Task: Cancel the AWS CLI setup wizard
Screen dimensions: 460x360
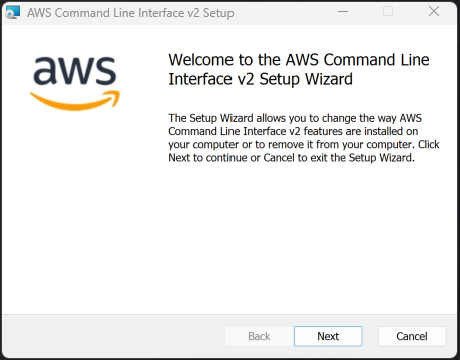Action: (412, 336)
